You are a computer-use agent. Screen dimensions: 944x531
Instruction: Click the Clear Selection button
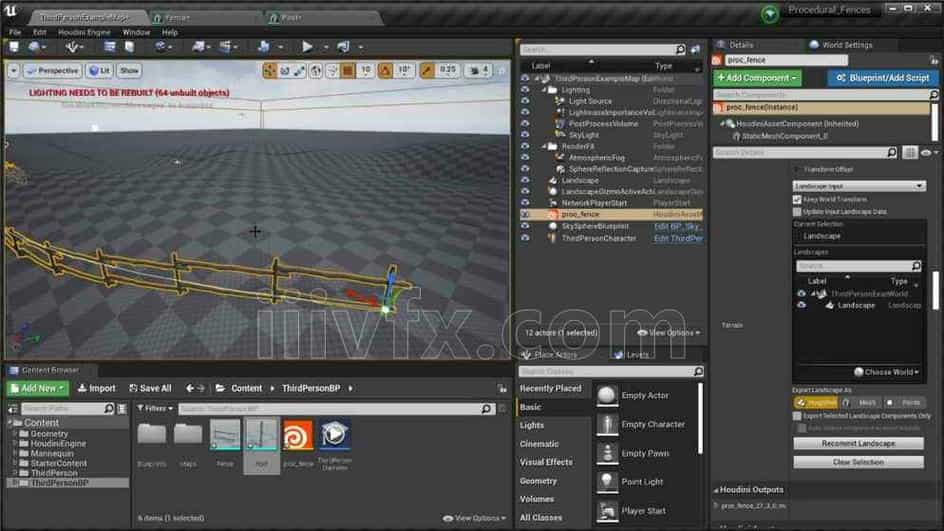[859, 462]
